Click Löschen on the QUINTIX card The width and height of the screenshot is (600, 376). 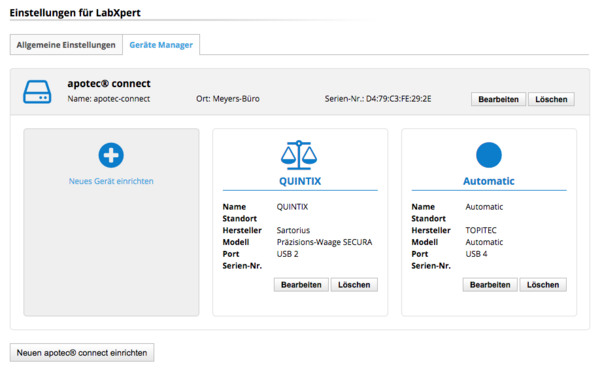(354, 285)
